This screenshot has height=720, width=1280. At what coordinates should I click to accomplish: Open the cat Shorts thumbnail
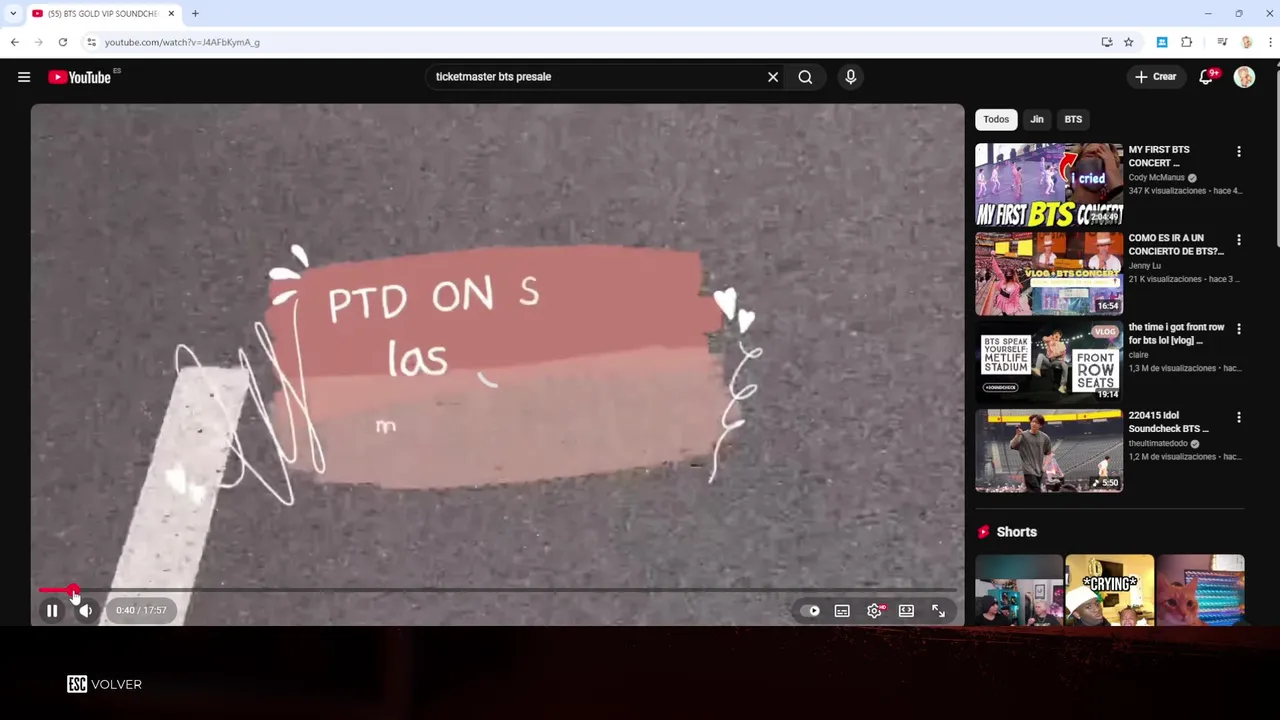[1200, 590]
